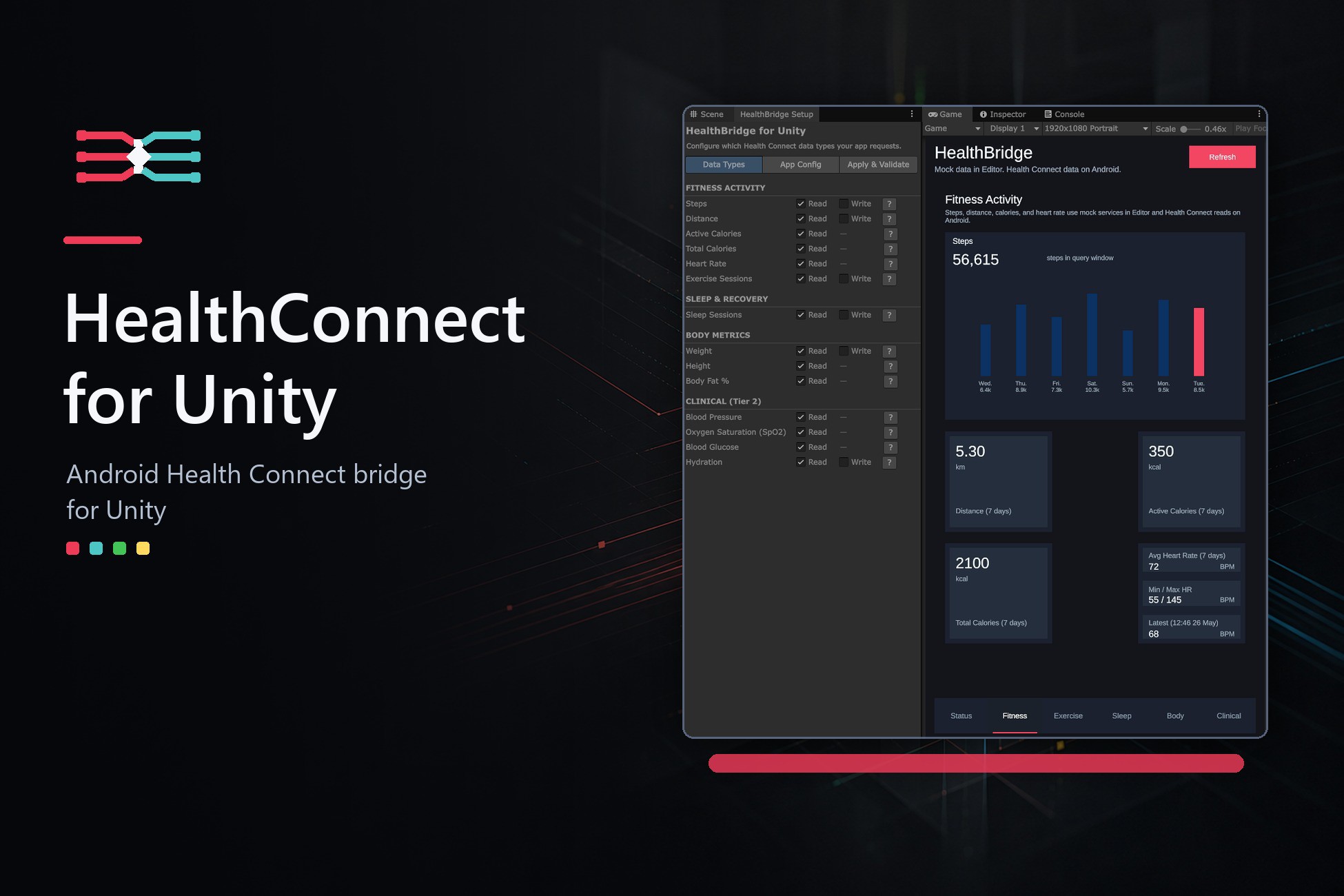Open the Inspector tab

[x=1004, y=114]
